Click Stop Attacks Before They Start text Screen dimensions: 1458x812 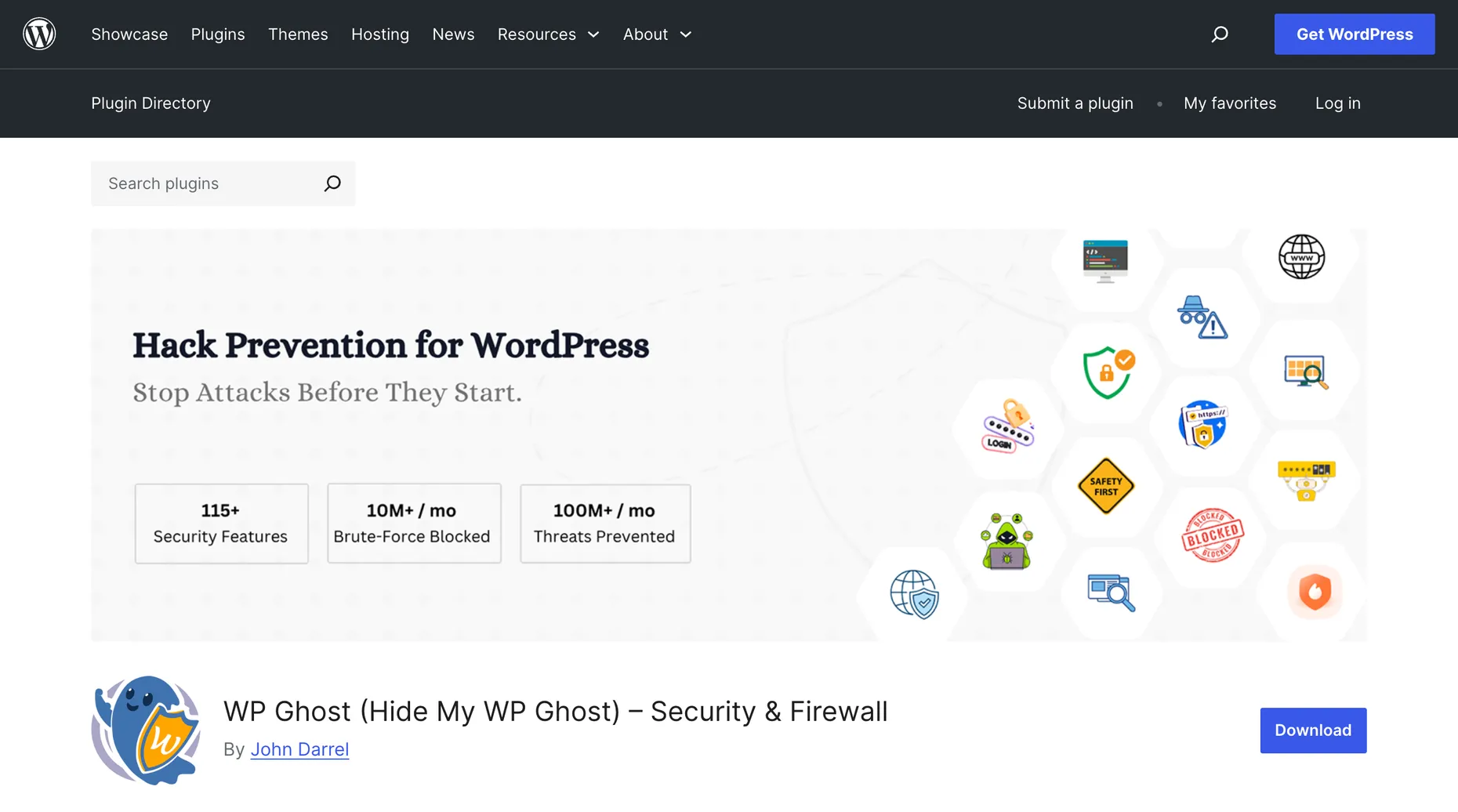(327, 392)
